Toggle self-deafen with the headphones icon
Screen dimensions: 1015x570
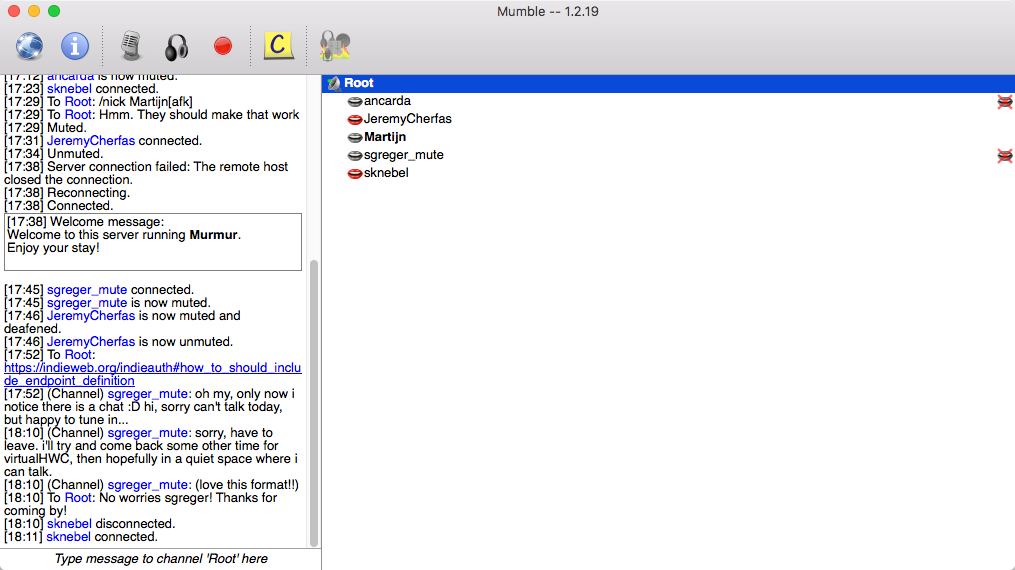pos(176,47)
